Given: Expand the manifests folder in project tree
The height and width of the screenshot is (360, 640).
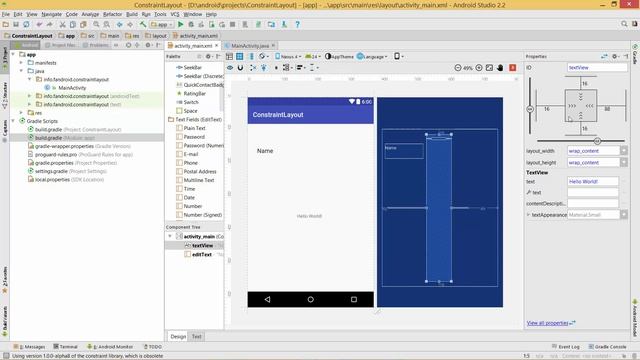Looking at the screenshot, I should [x=21, y=63].
